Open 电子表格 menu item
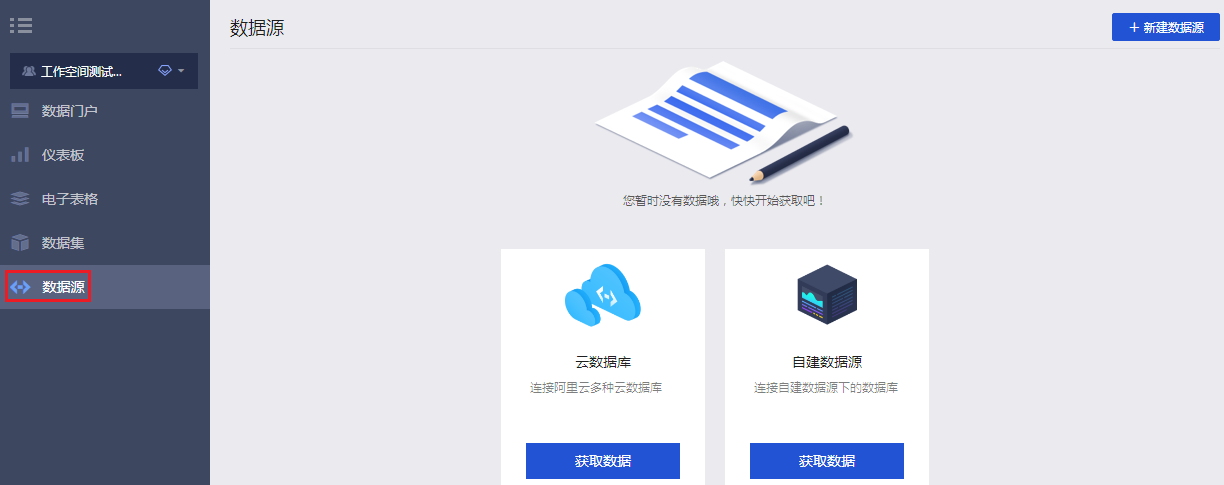Screen dimensions: 1224x485 pyautogui.click(x=105, y=199)
